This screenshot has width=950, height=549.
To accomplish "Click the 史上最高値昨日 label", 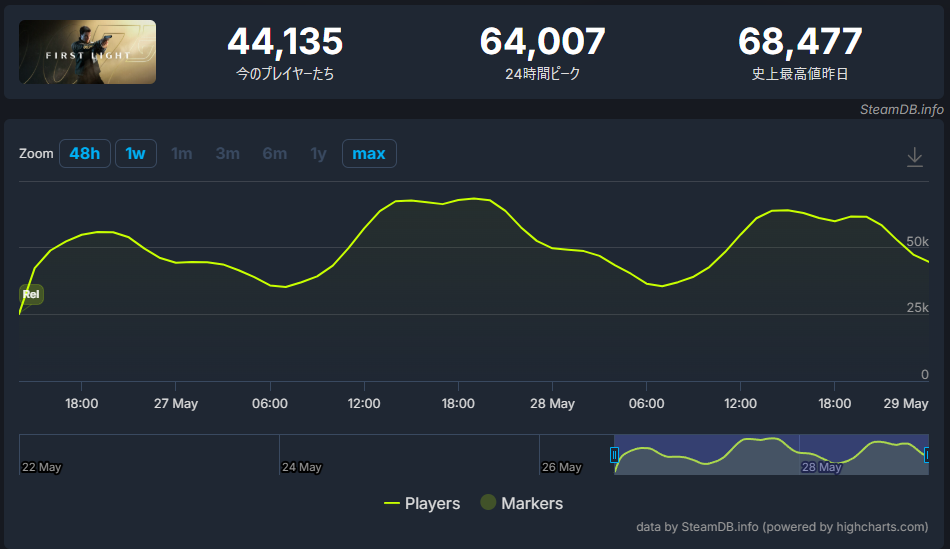I will tap(800, 74).
